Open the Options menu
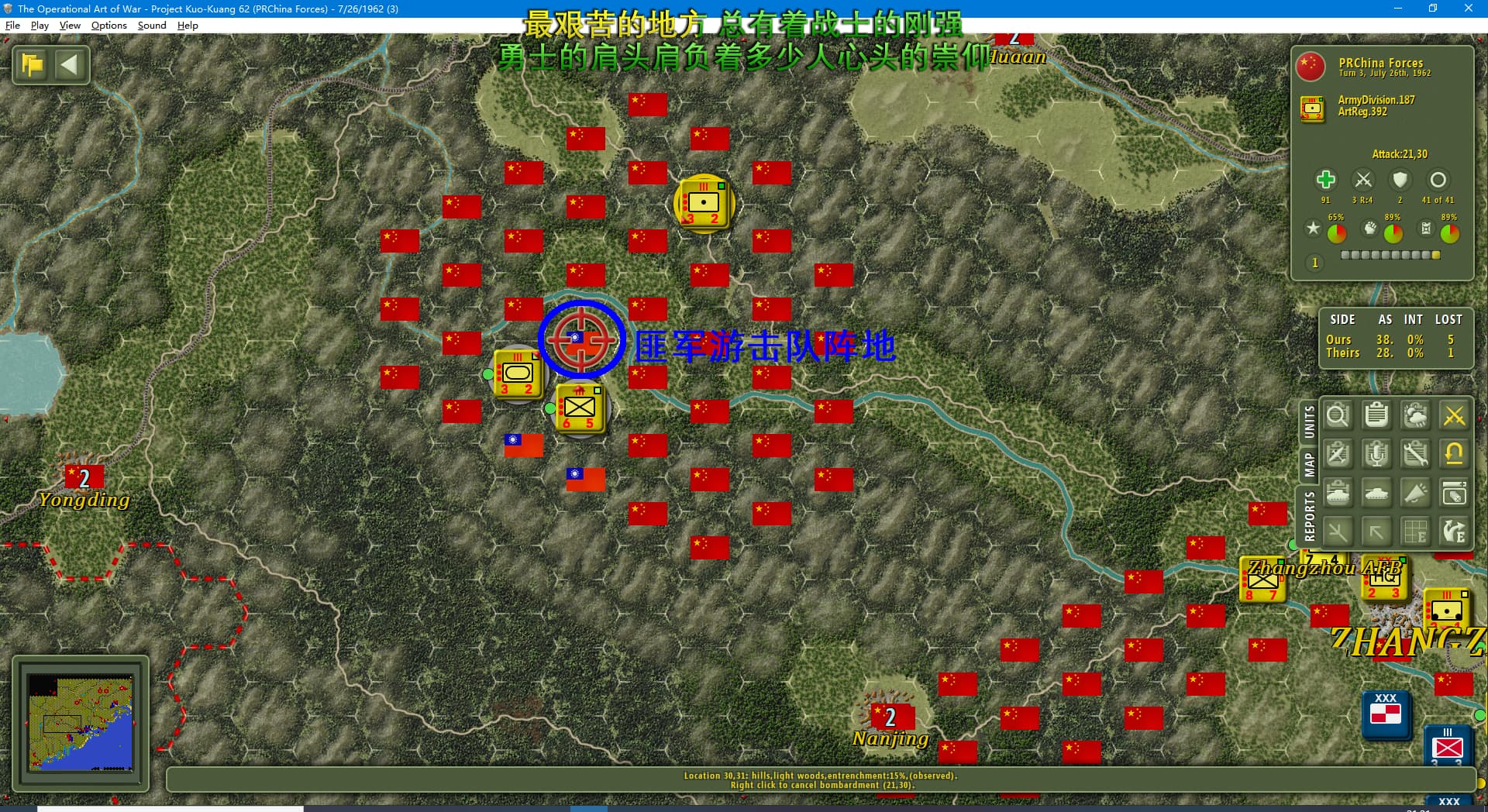1488x812 pixels. 109,25
